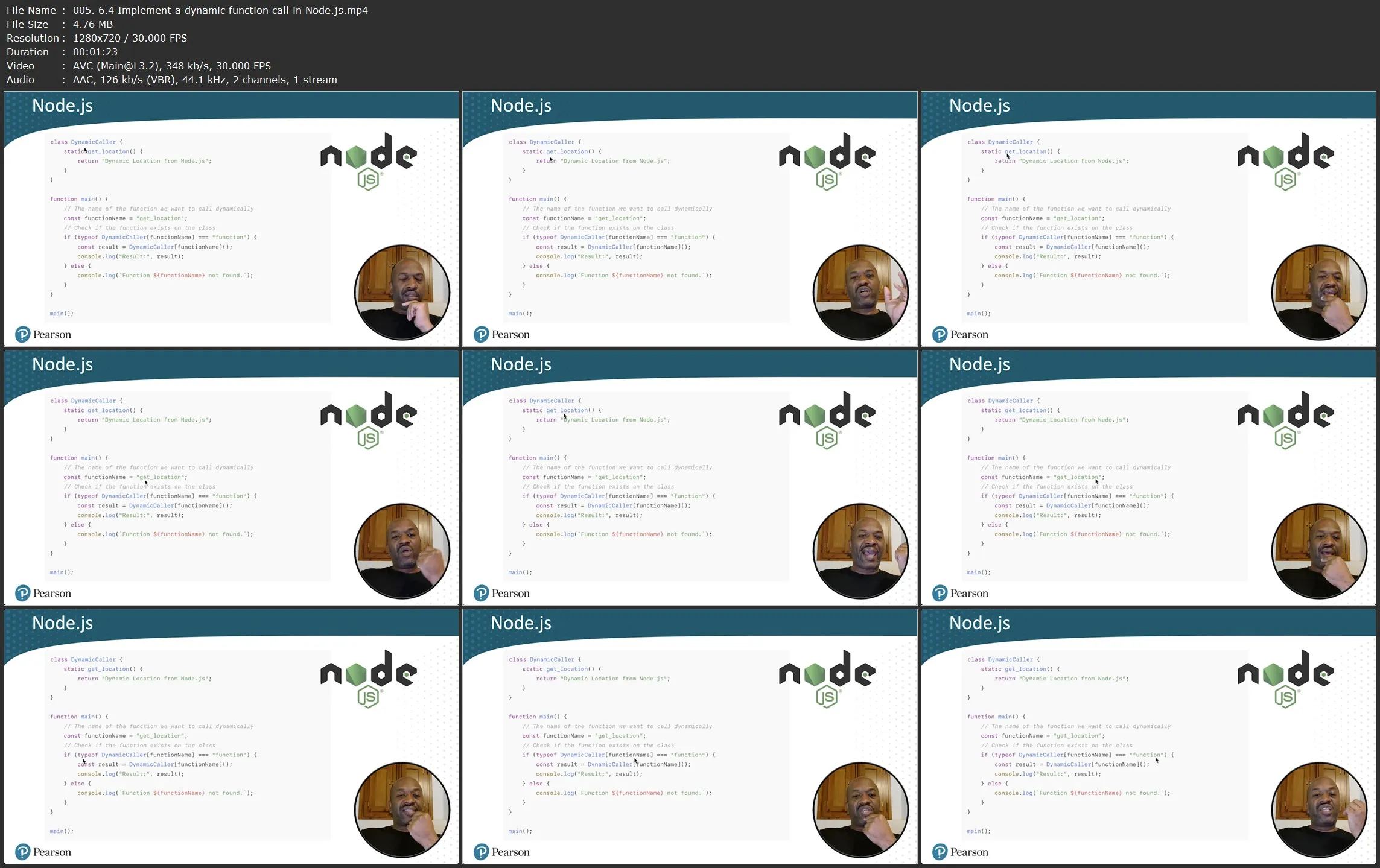Open the first thumbnail frame in the bottom row
This screenshot has height=868, width=1380.
(x=232, y=737)
